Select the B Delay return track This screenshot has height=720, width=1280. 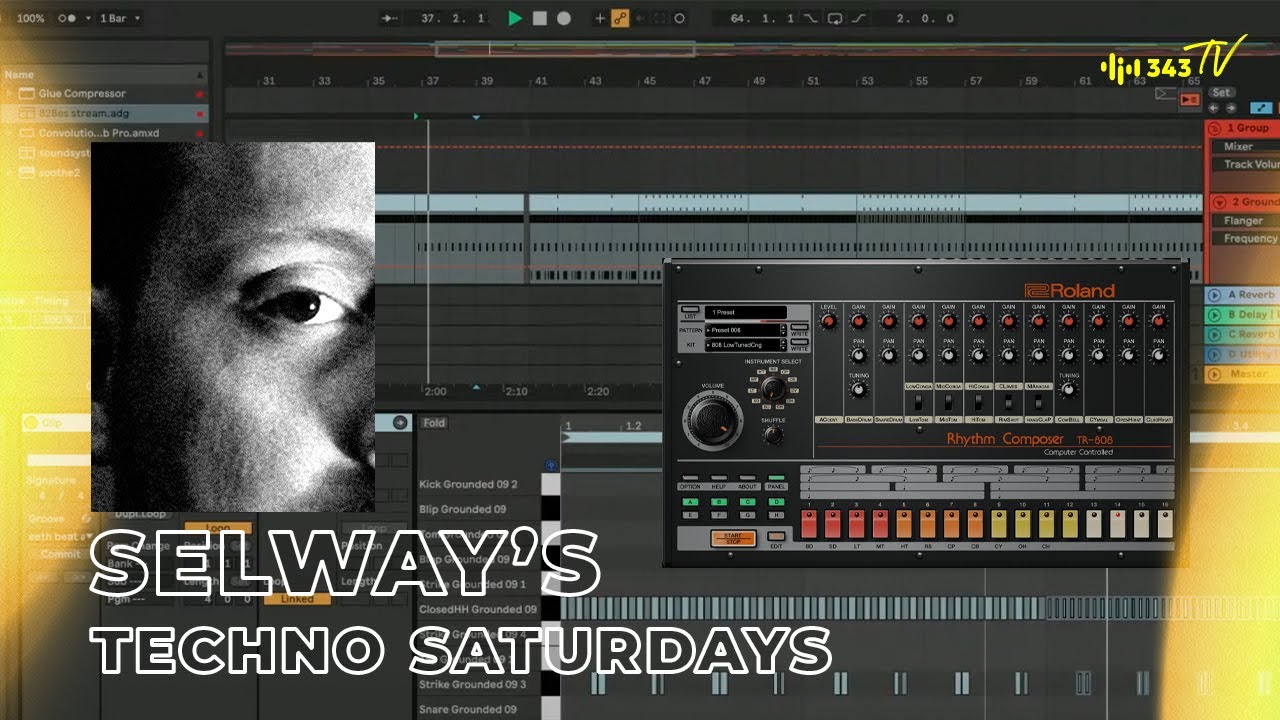click(1243, 315)
